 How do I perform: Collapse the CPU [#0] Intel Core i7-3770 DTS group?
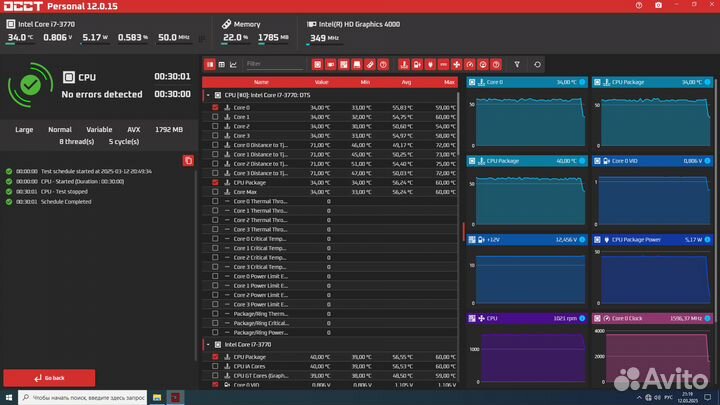(x=207, y=95)
